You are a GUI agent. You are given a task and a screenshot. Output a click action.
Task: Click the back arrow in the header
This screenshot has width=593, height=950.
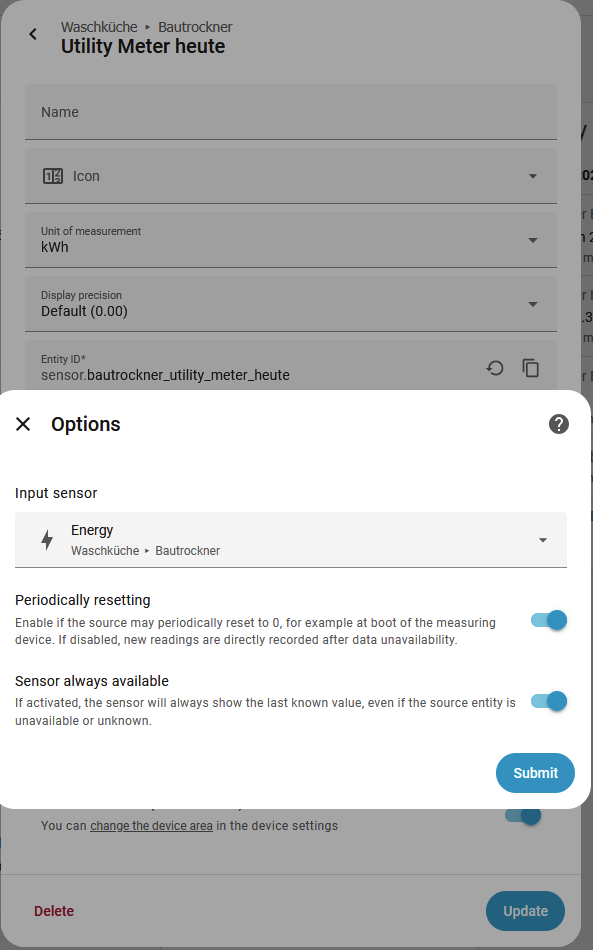coord(32,33)
